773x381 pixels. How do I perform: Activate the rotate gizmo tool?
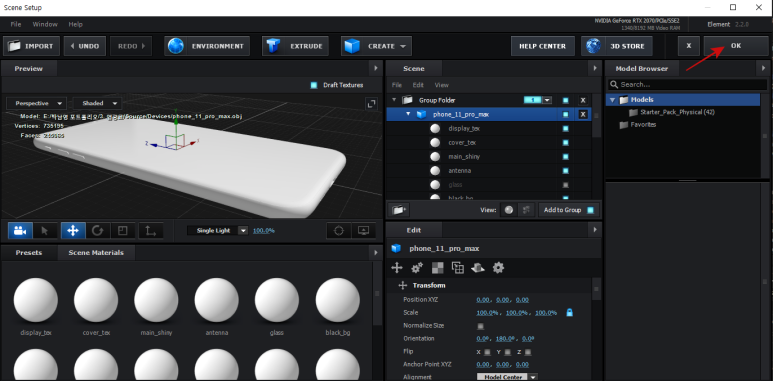[x=98, y=230]
